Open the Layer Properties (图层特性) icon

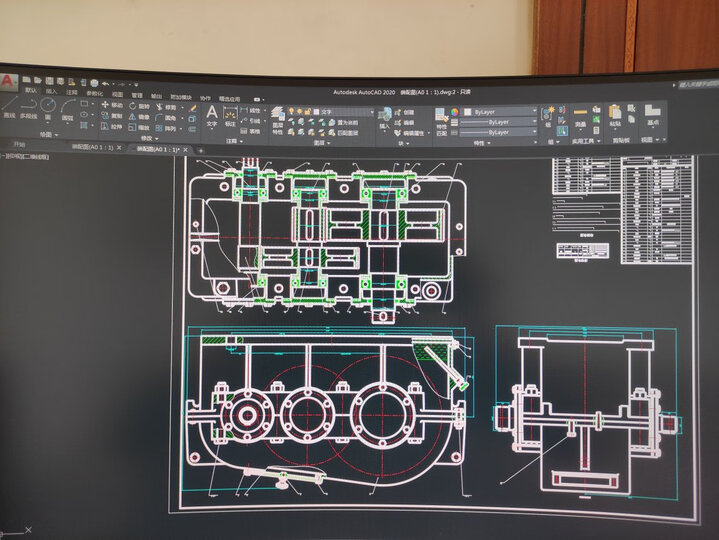(x=278, y=116)
